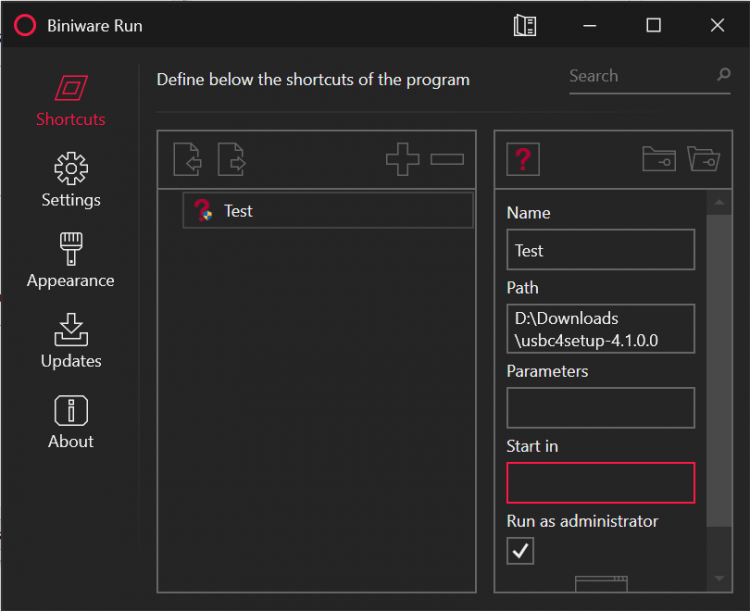The height and width of the screenshot is (611, 750).
Task: Click the export shortcuts file icon
Action: pyautogui.click(x=232, y=159)
